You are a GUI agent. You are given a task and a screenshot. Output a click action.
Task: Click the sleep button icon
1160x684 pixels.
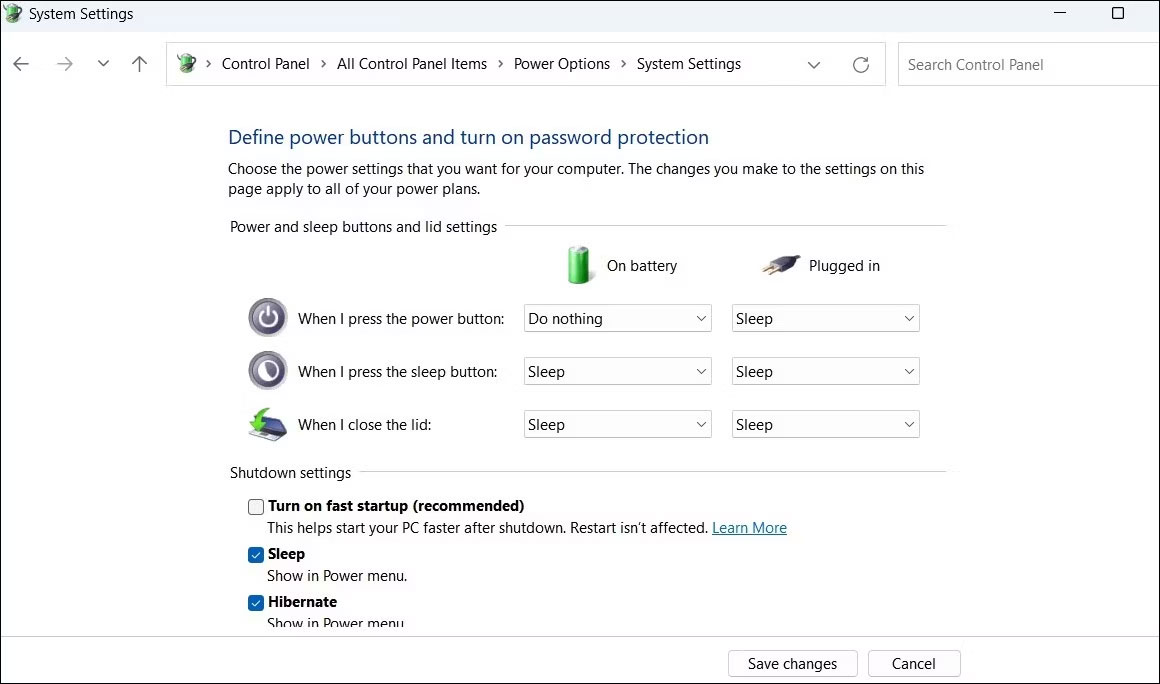[x=267, y=371]
